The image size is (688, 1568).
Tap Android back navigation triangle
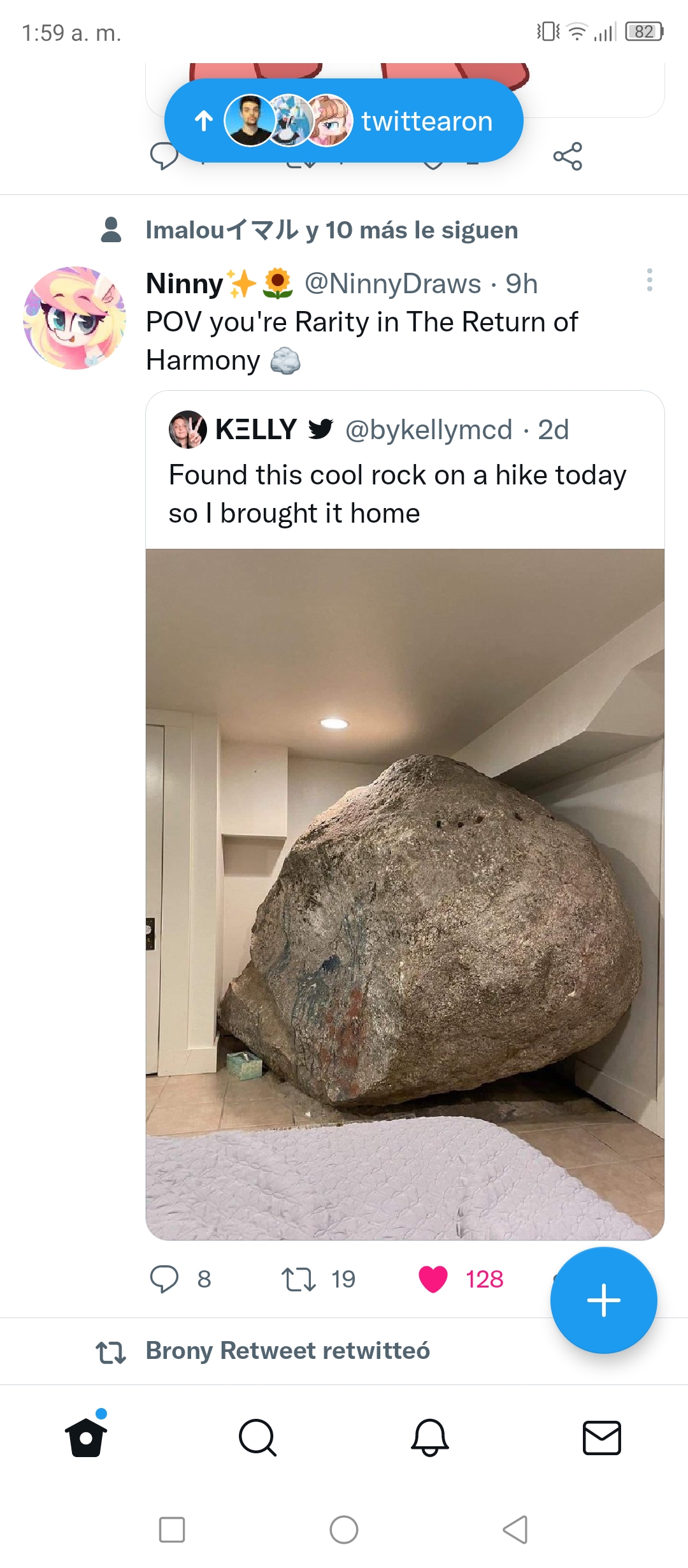[516, 1530]
